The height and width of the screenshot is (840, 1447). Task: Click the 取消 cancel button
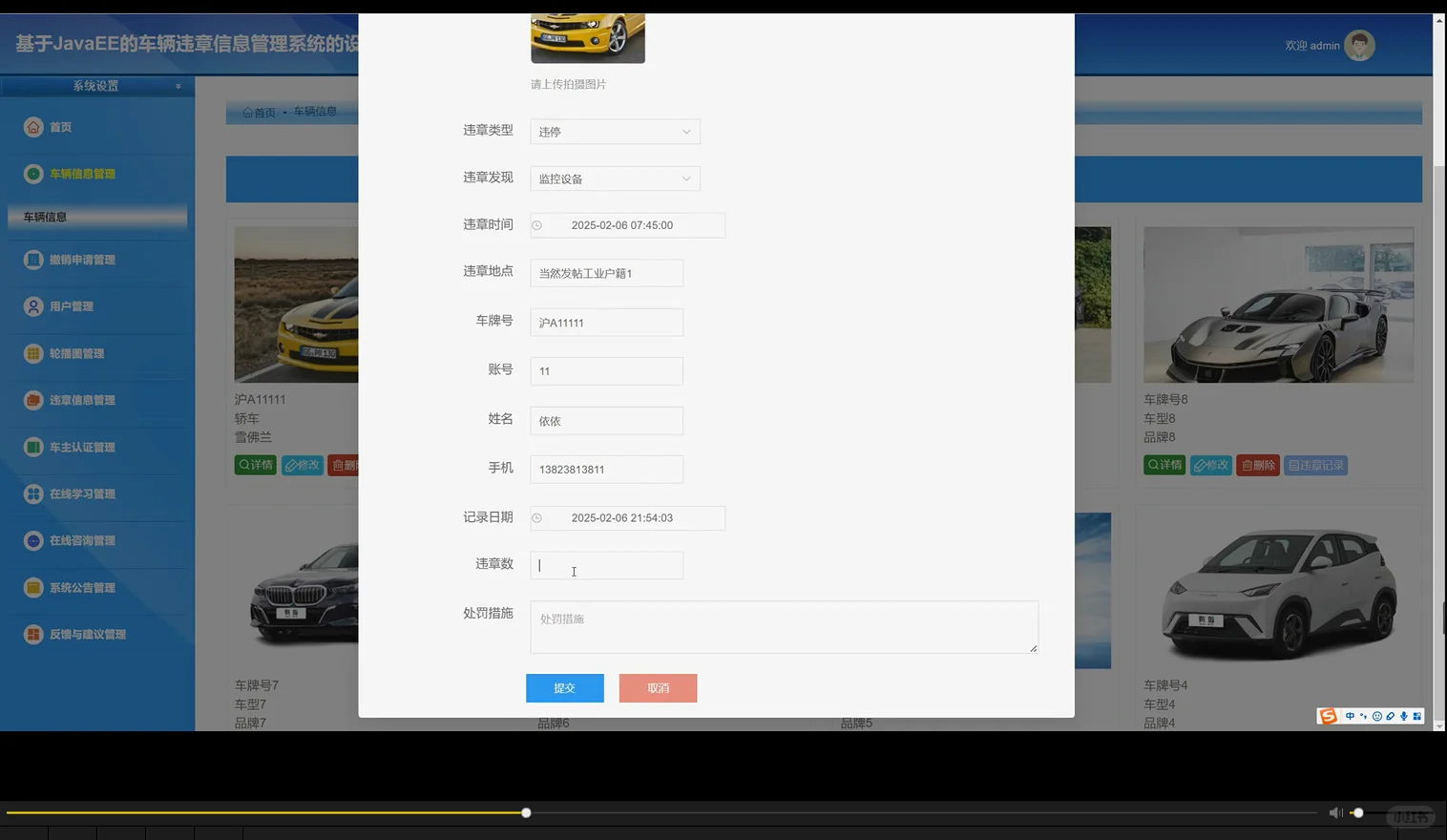tap(658, 687)
